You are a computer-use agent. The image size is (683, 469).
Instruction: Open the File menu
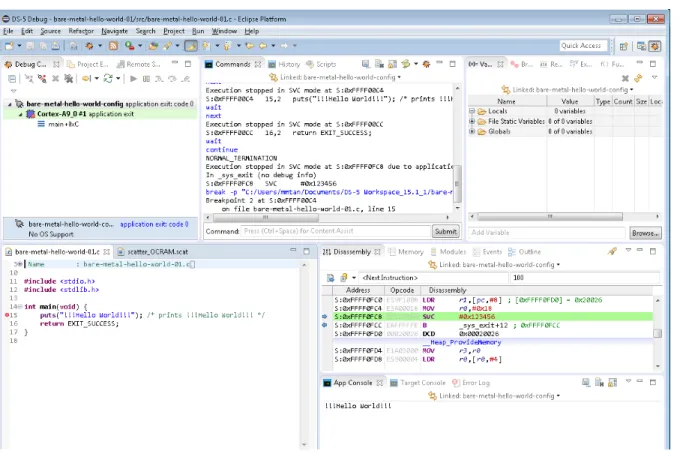[8, 31]
